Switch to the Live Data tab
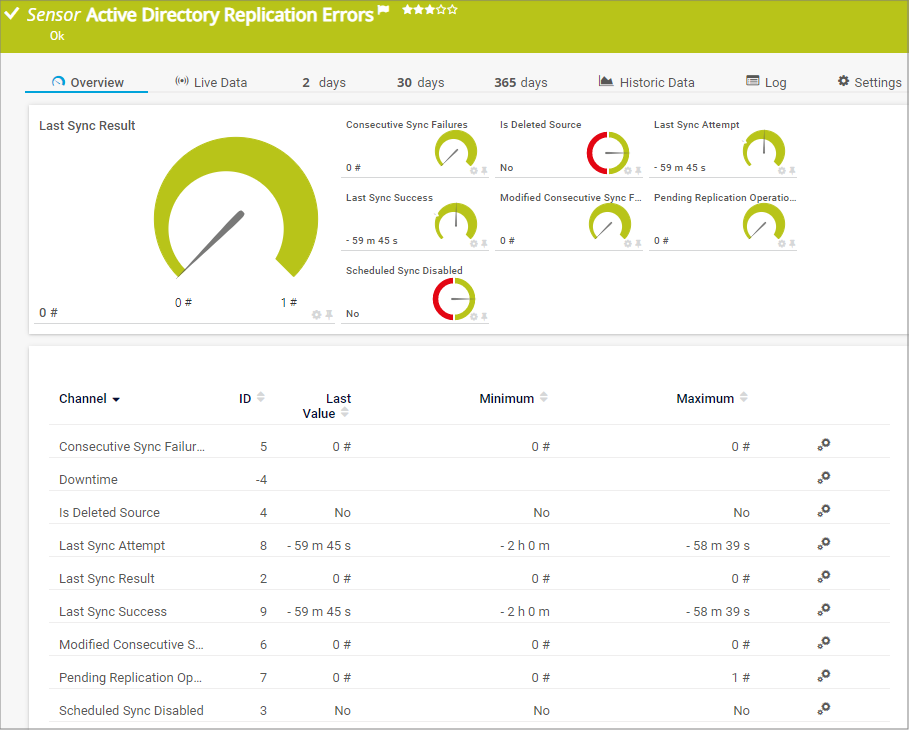The width and height of the screenshot is (909, 730). click(x=211, y=82)
